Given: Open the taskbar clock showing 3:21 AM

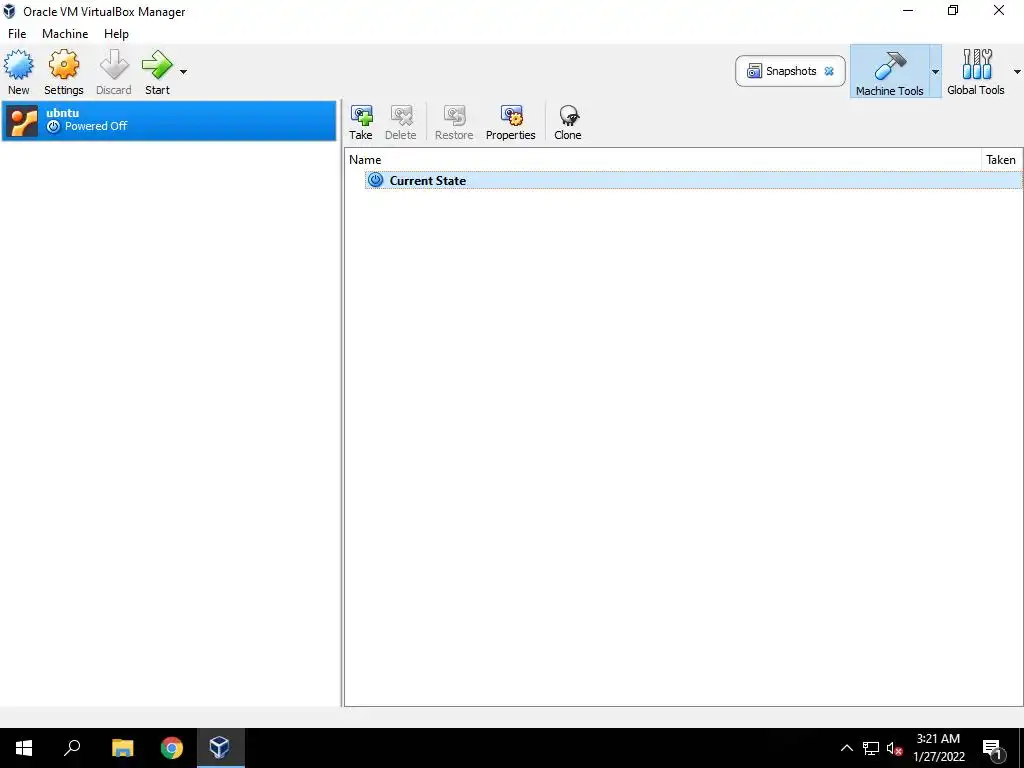Looking at the screenshot, I should [x=938, y=748].
